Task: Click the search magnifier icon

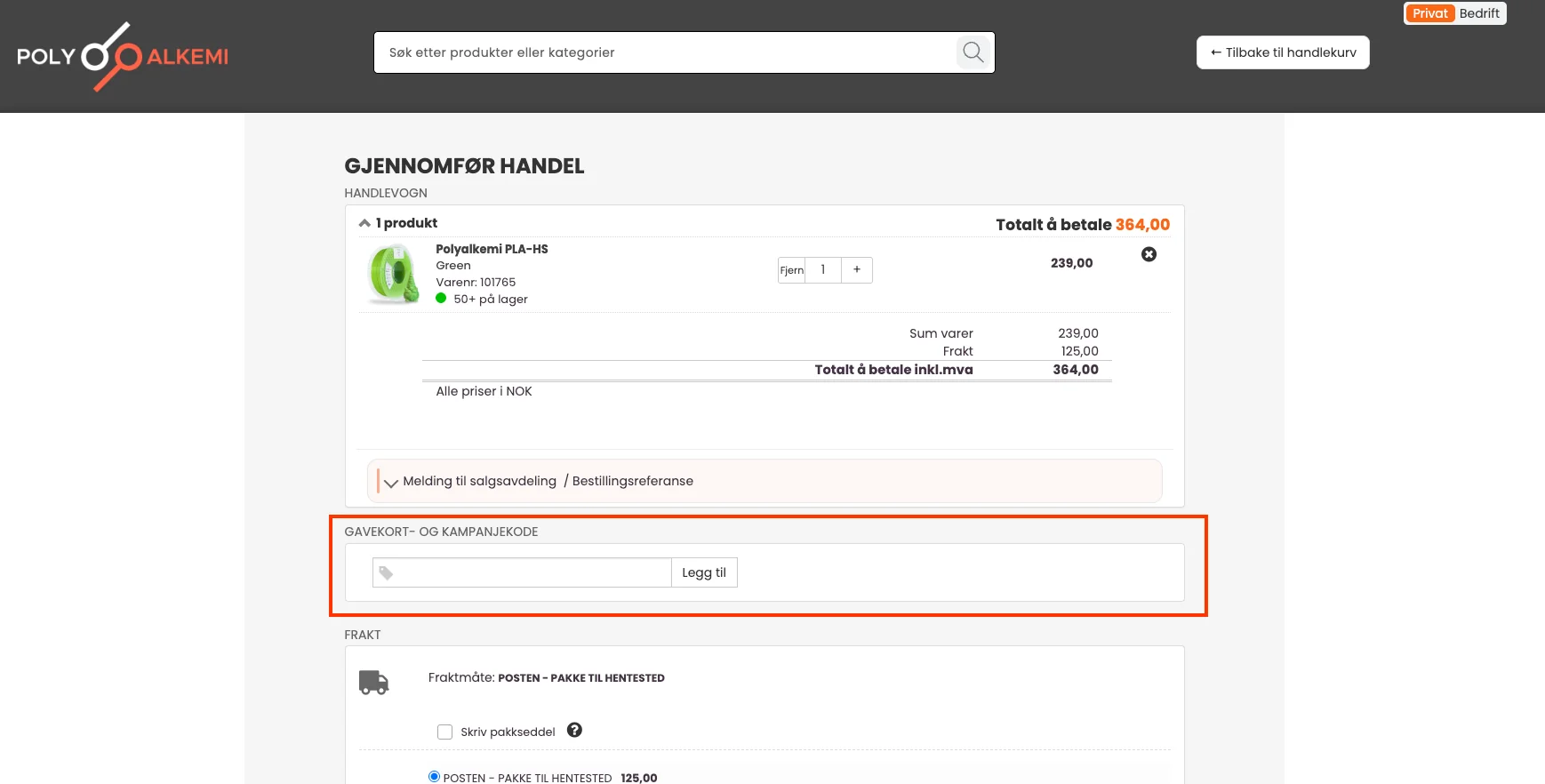Action: [973, 52]
